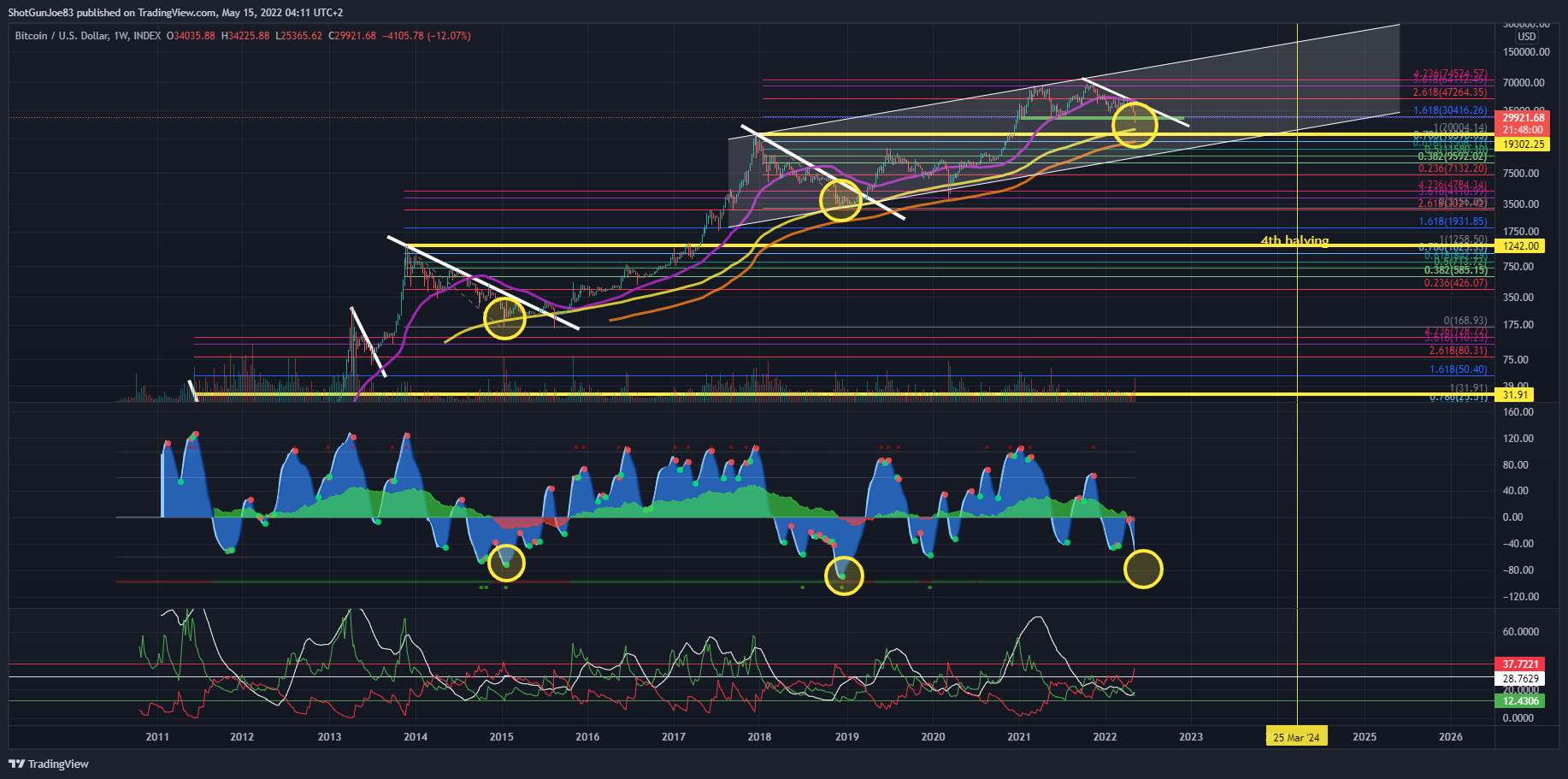1568x779 pixels.
Task: Click the yellow date label 25 Mar '24
Action: (1296, 737)
